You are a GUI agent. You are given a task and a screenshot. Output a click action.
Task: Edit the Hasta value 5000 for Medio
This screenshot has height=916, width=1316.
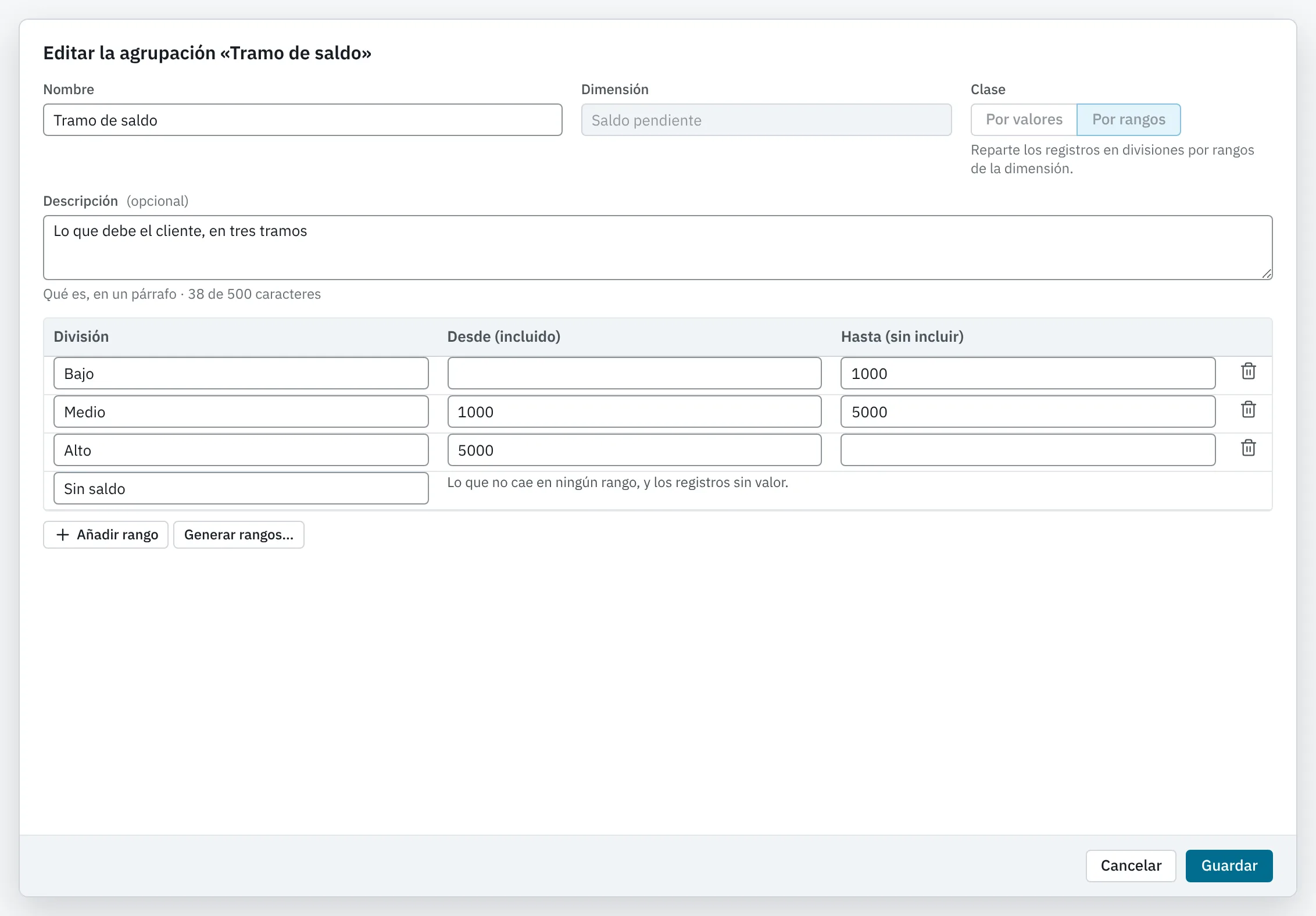[x=1028, y=412]
